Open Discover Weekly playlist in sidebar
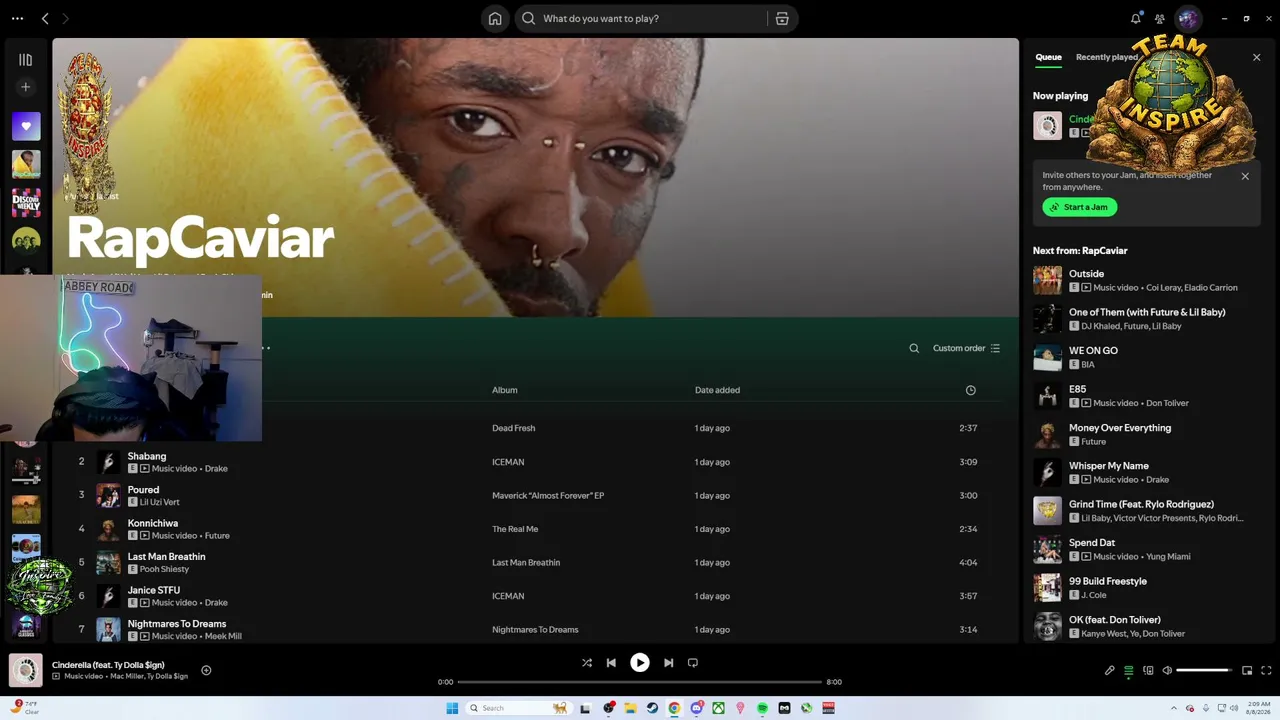The width and height of the screenshot is (1280, 720). pos(26,202)
